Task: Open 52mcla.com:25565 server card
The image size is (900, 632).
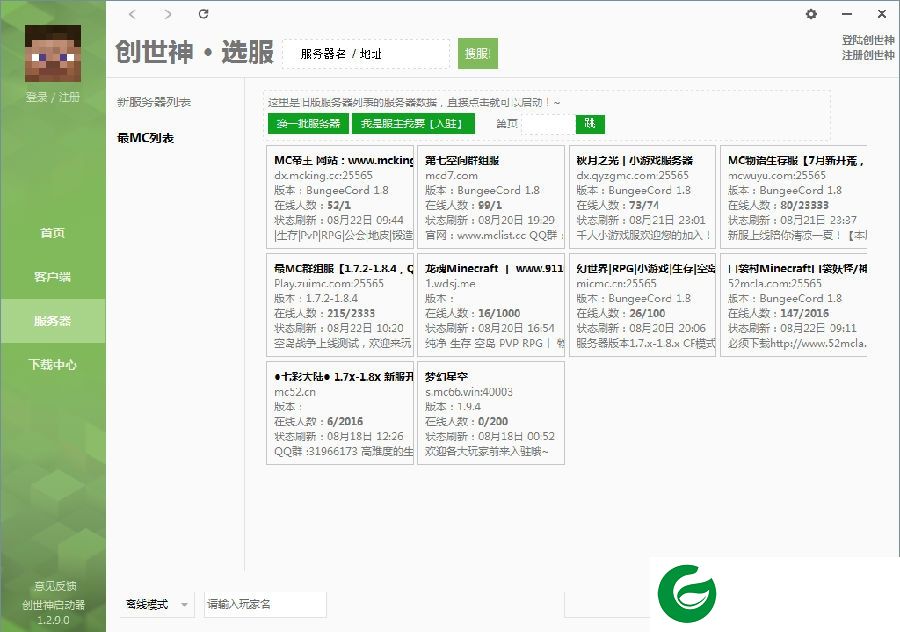Action: pyautogui.click(x=794, y=305)
